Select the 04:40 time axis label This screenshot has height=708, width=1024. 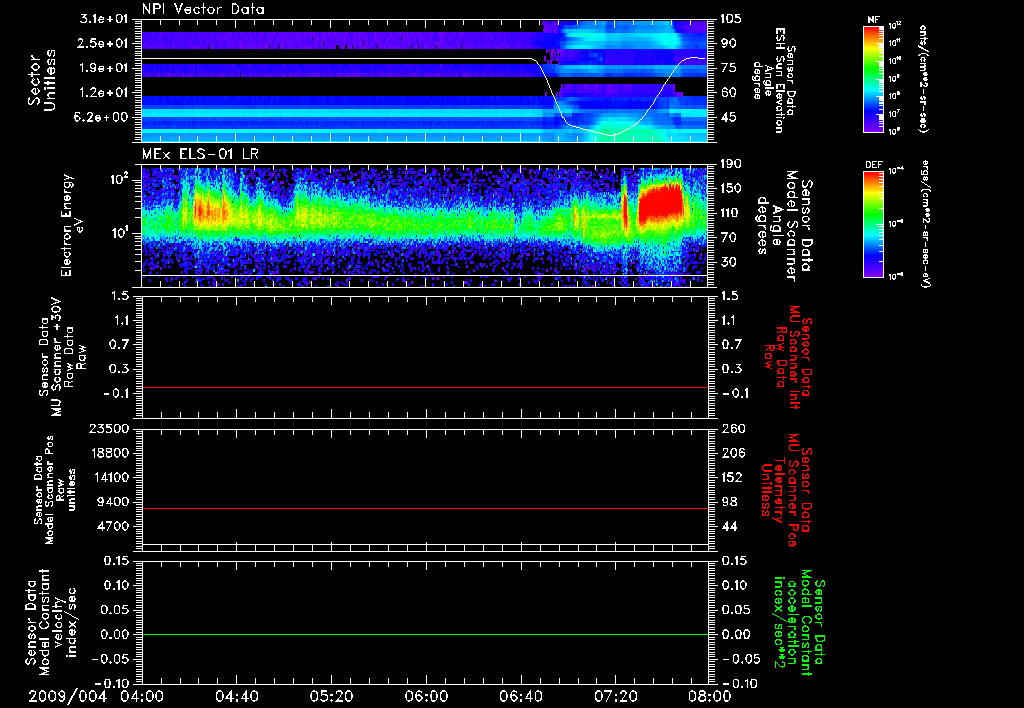pyautogui.click(x=236, y=695)
